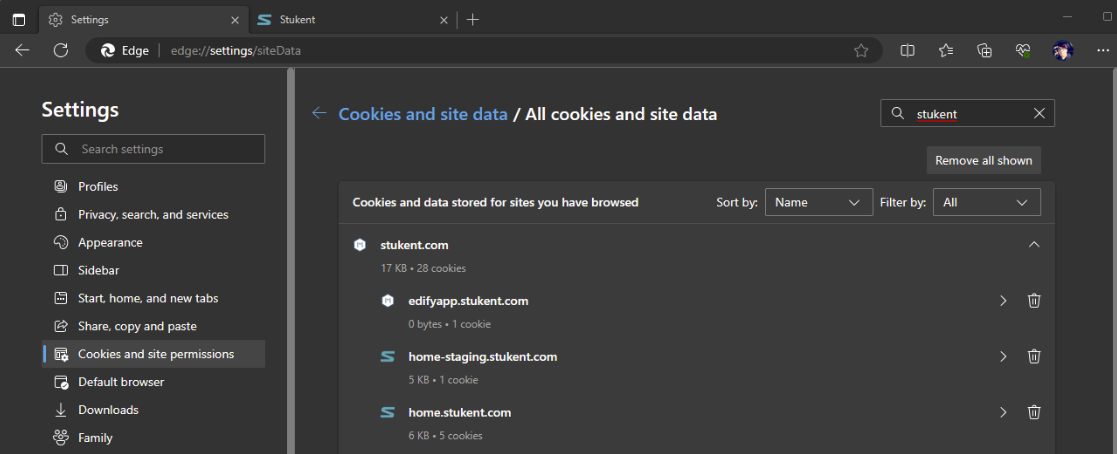Delete edifyapp.stukent.com cookies with trash icon
Screen dimensions: 1117x454
(1034, 301)
